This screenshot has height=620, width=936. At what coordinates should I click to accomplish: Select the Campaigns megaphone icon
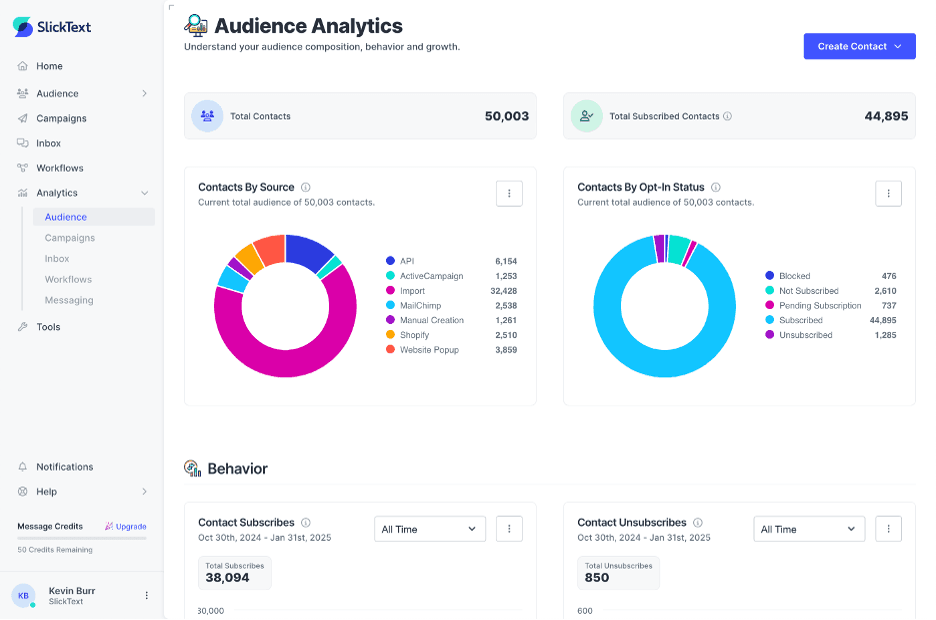(21, 118)
